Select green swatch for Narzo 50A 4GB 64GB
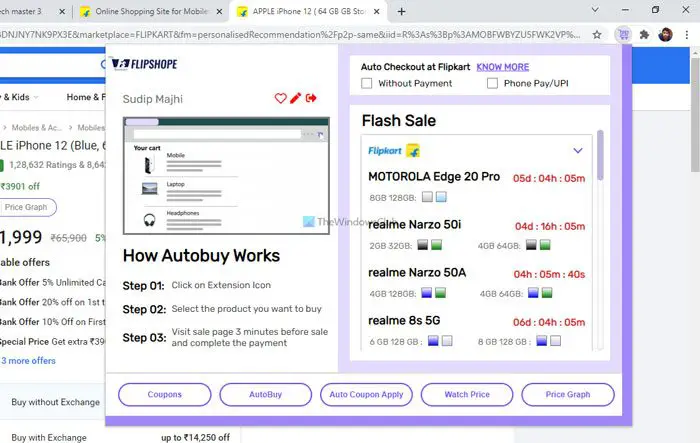 pyautogui.click(x=547, y=293)
